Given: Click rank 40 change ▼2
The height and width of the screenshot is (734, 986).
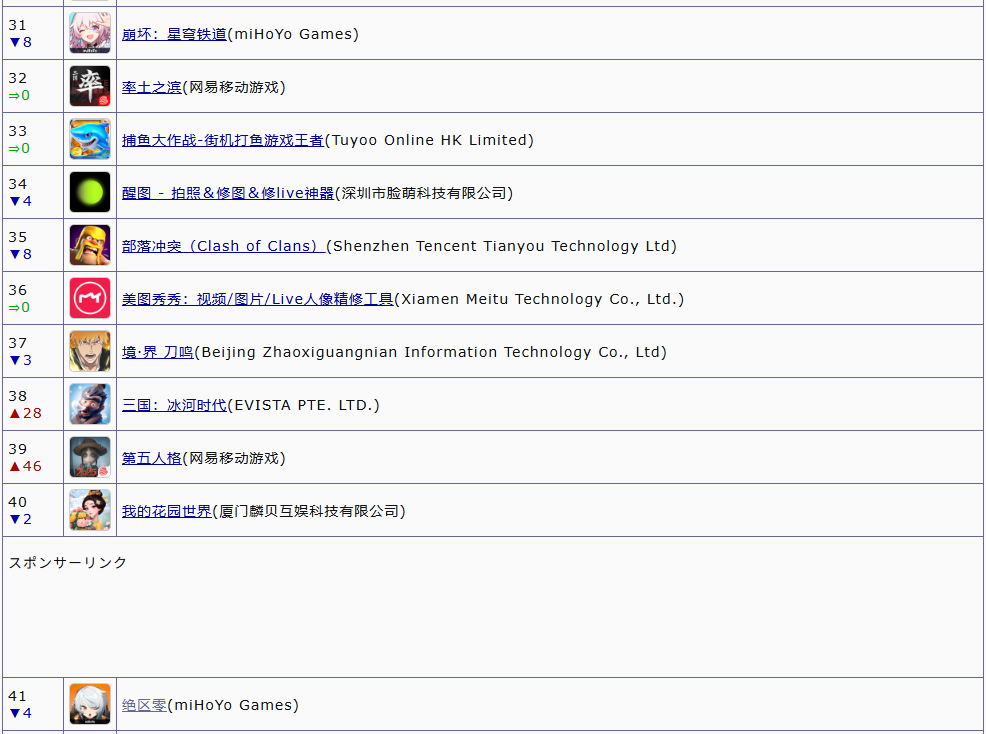Looking at the screenshot, I should tap(20, 520).
